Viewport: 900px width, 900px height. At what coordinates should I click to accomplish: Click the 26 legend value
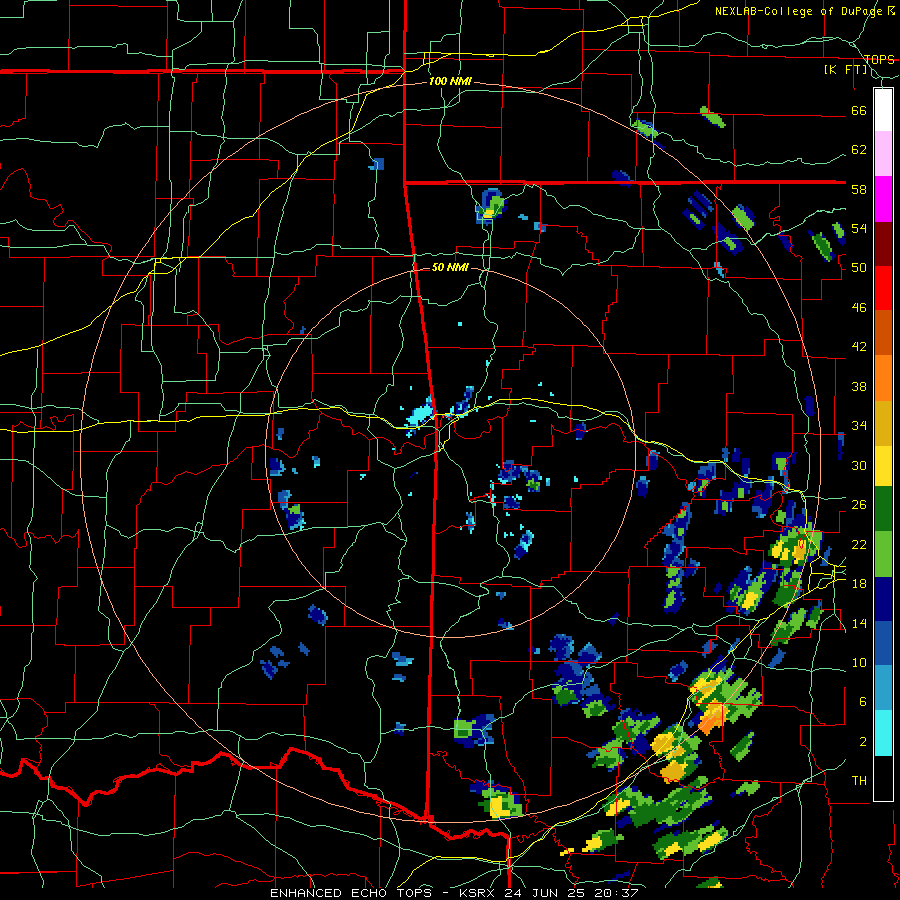click(x=859, y=505)
